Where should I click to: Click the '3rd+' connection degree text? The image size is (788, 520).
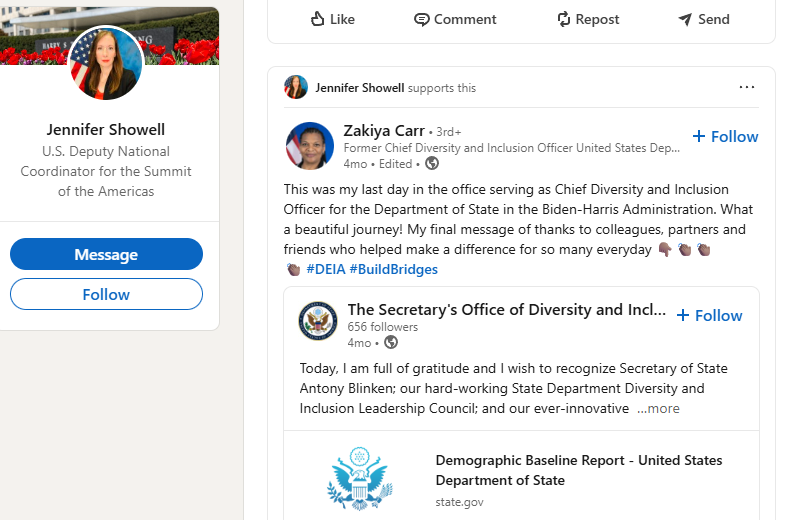click(448, 132)
